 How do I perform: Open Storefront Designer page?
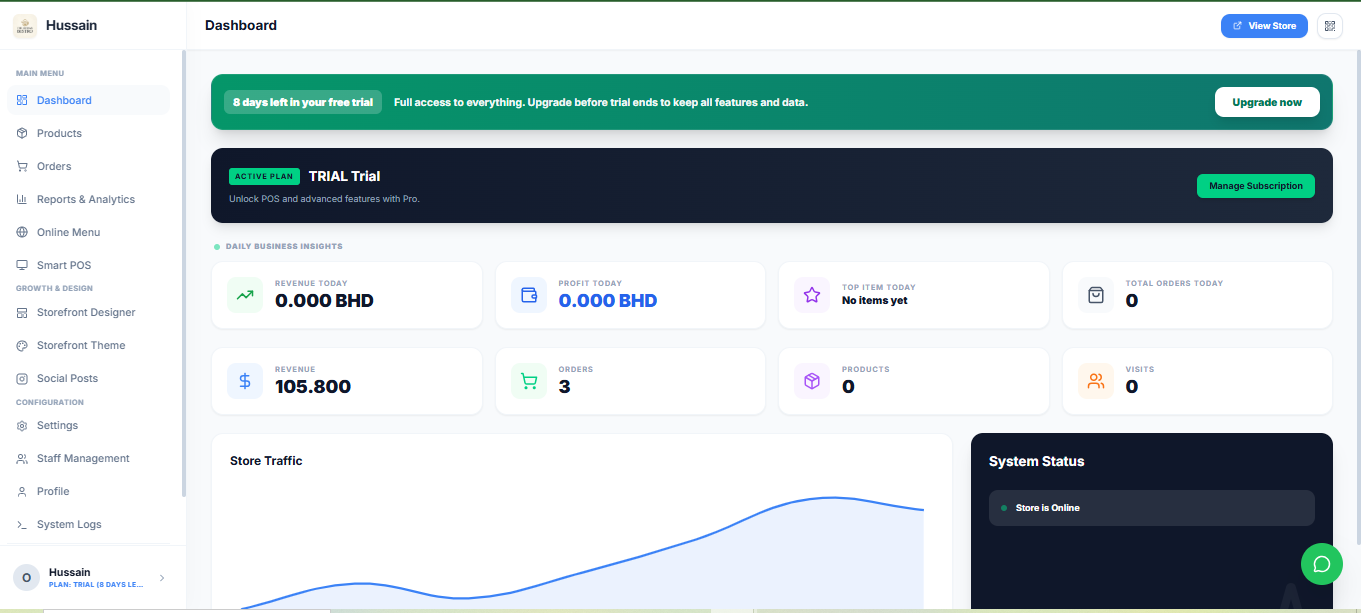pyautogui.click(x=88, y=312)
